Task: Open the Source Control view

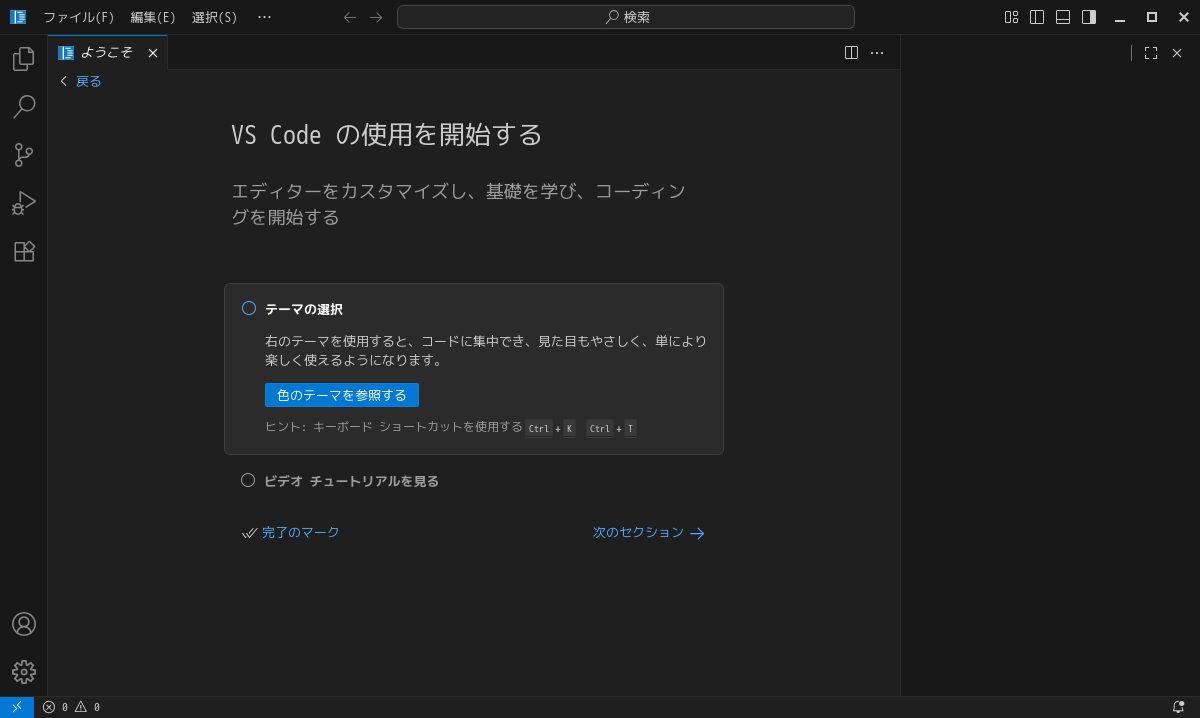Action: 24,155
